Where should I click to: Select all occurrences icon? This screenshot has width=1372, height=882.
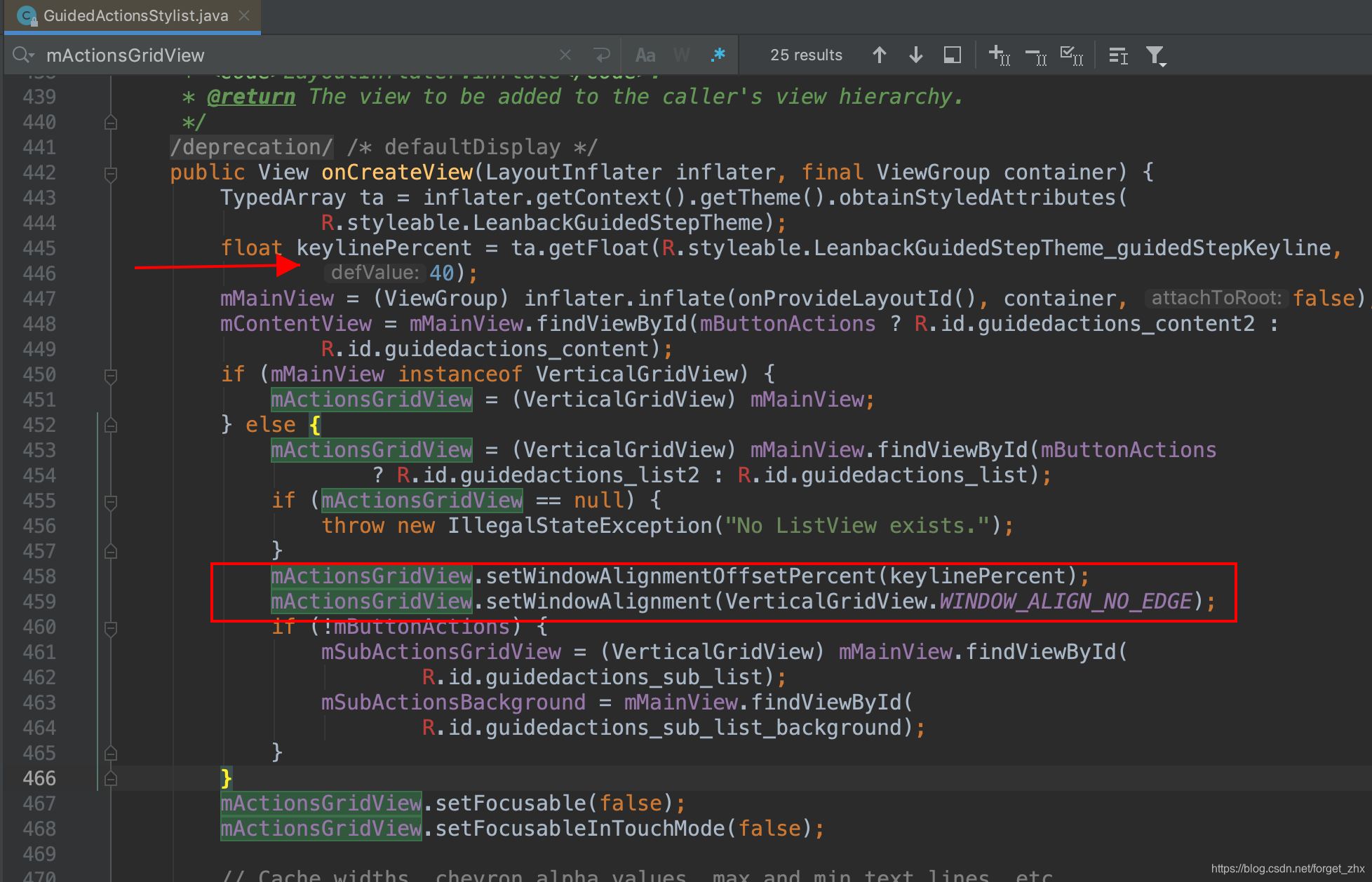pos(1072,55)
